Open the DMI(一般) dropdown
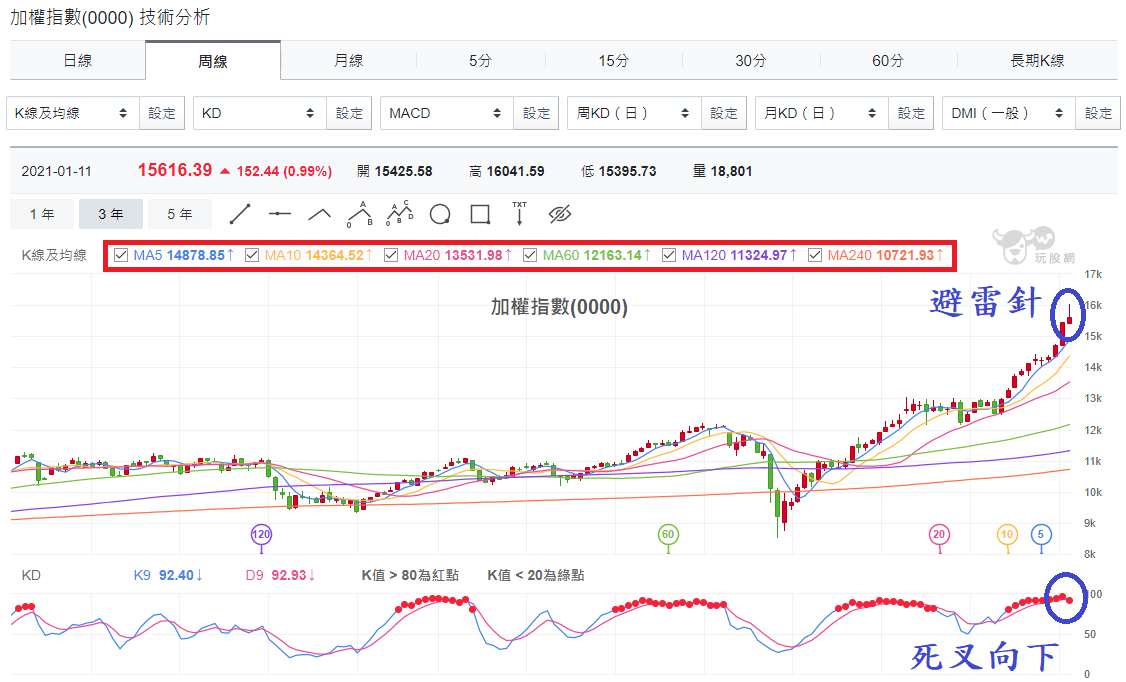 click(x=1009, y=113)
